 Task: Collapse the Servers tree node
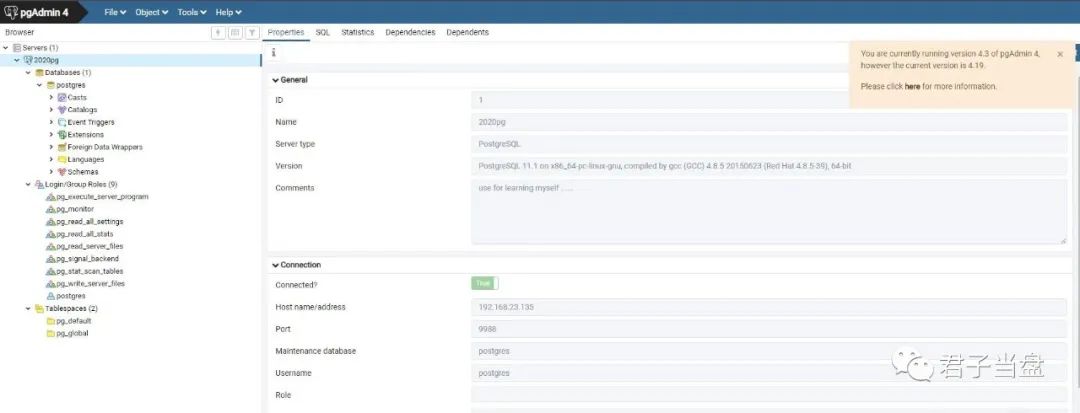[x=6, y=48]
